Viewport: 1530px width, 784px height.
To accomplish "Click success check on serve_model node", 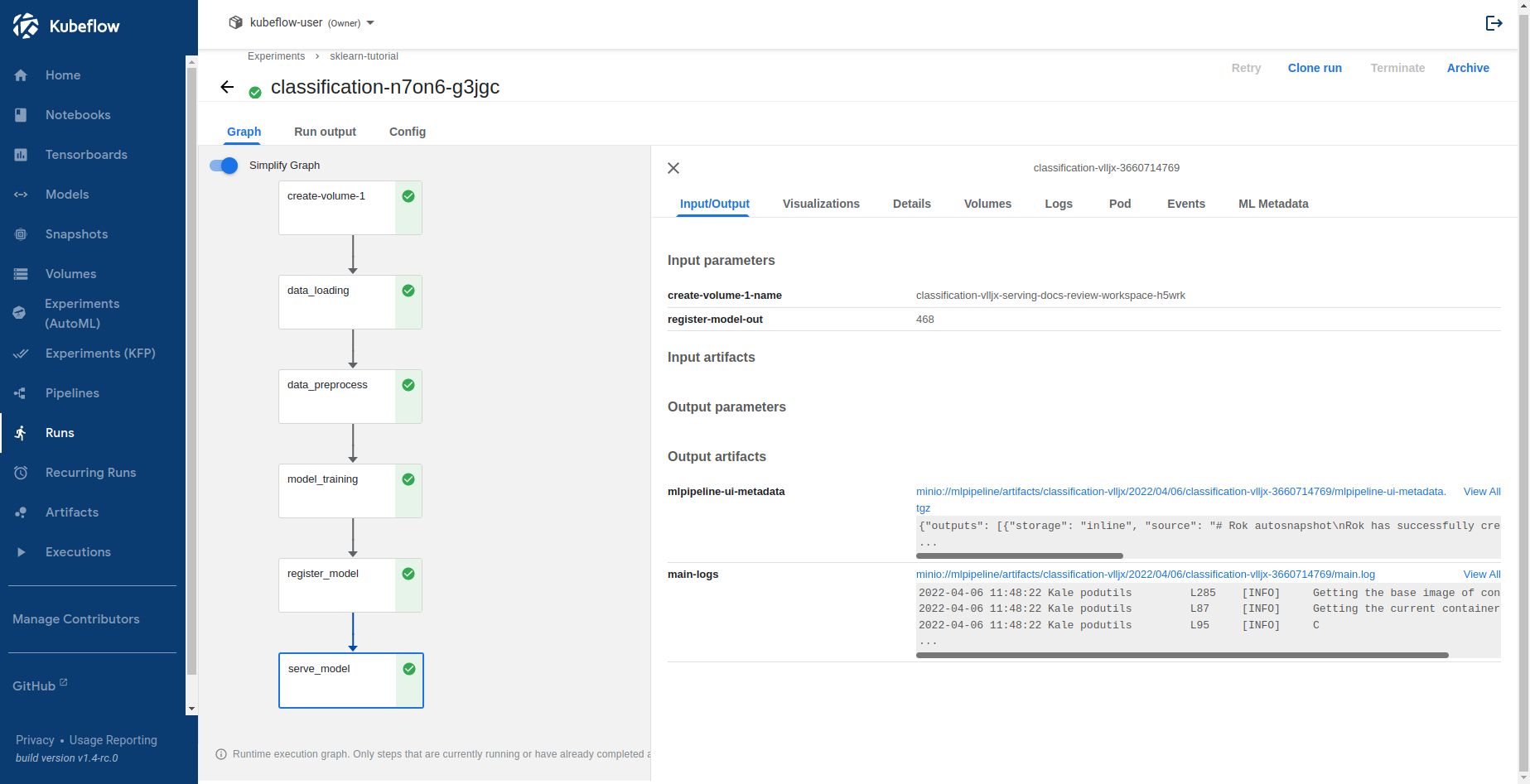I will pyautogui.click(x=409, y=669).
